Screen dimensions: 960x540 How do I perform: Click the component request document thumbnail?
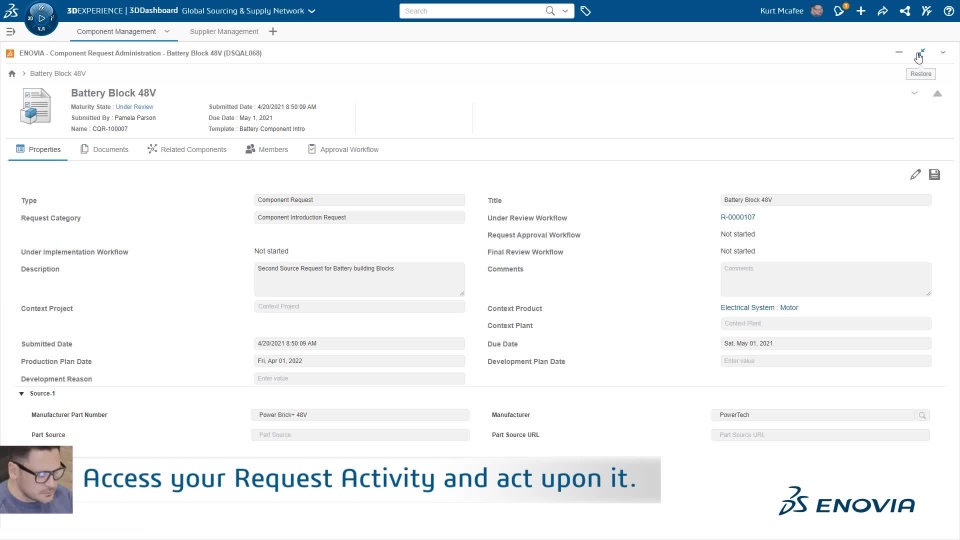[x=36, y=106]
